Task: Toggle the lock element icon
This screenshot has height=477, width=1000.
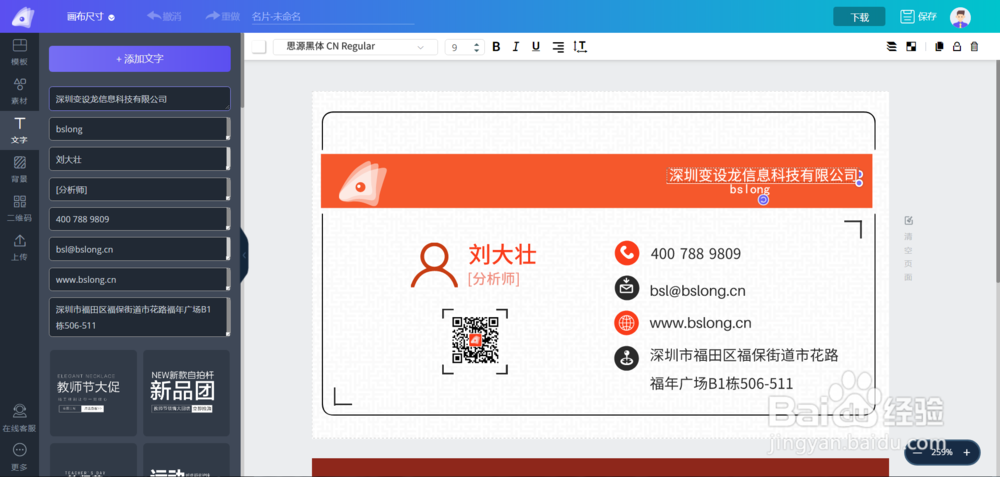Action: click(957, 47)
